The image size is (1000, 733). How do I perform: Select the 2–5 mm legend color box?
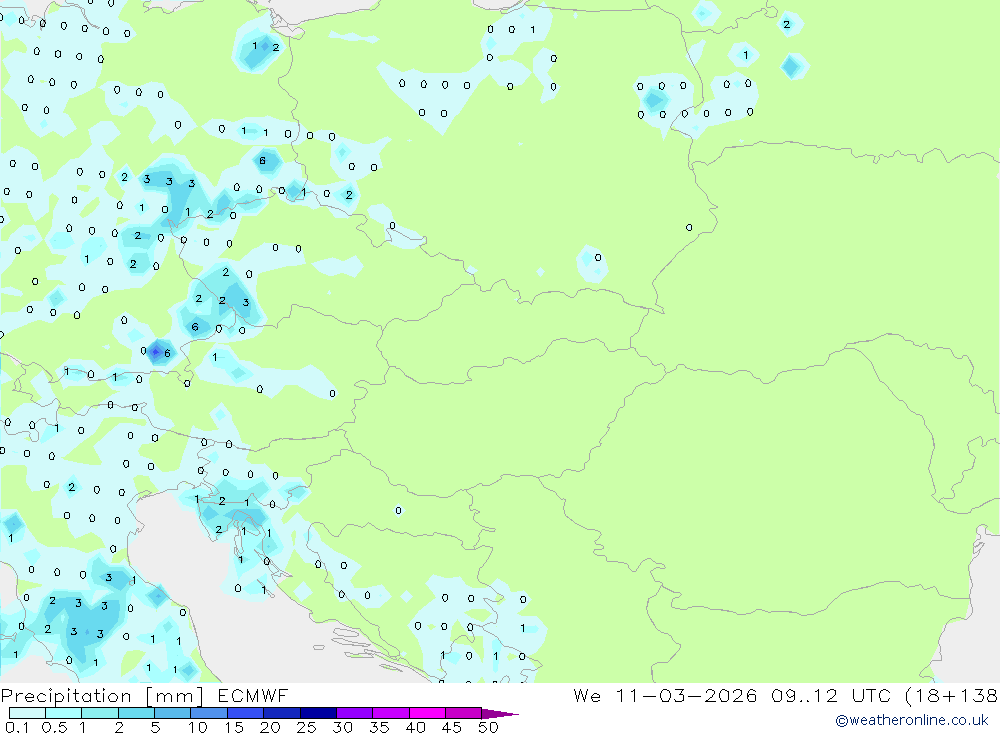coord(136,713)
